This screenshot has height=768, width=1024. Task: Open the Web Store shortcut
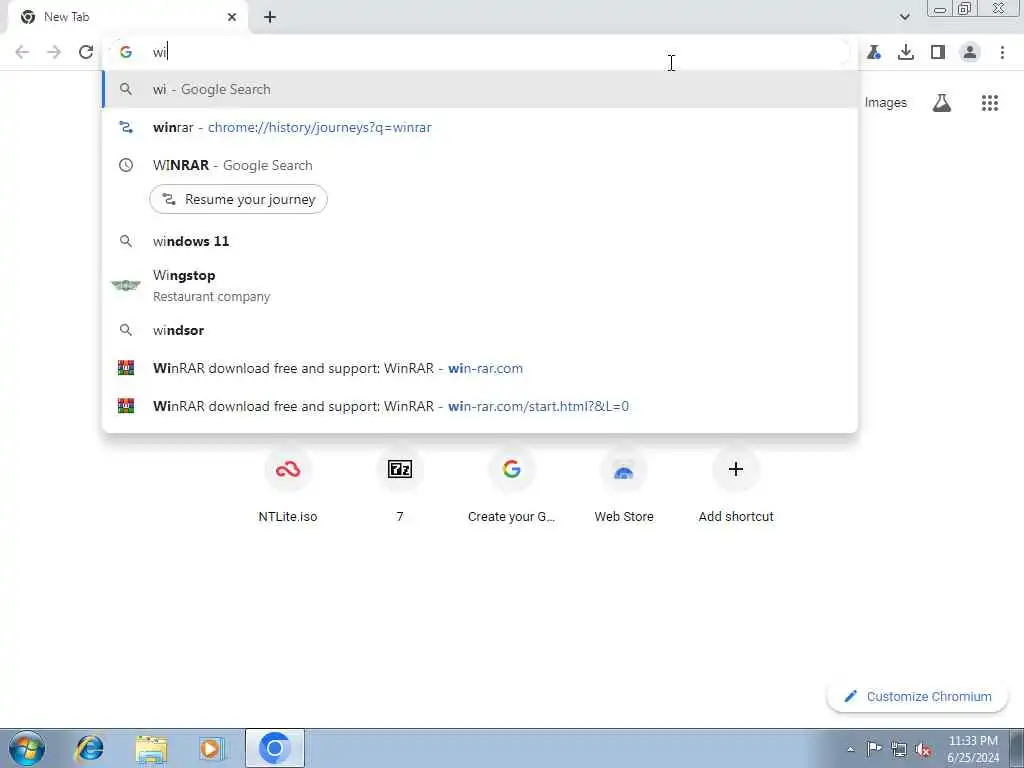624,485
